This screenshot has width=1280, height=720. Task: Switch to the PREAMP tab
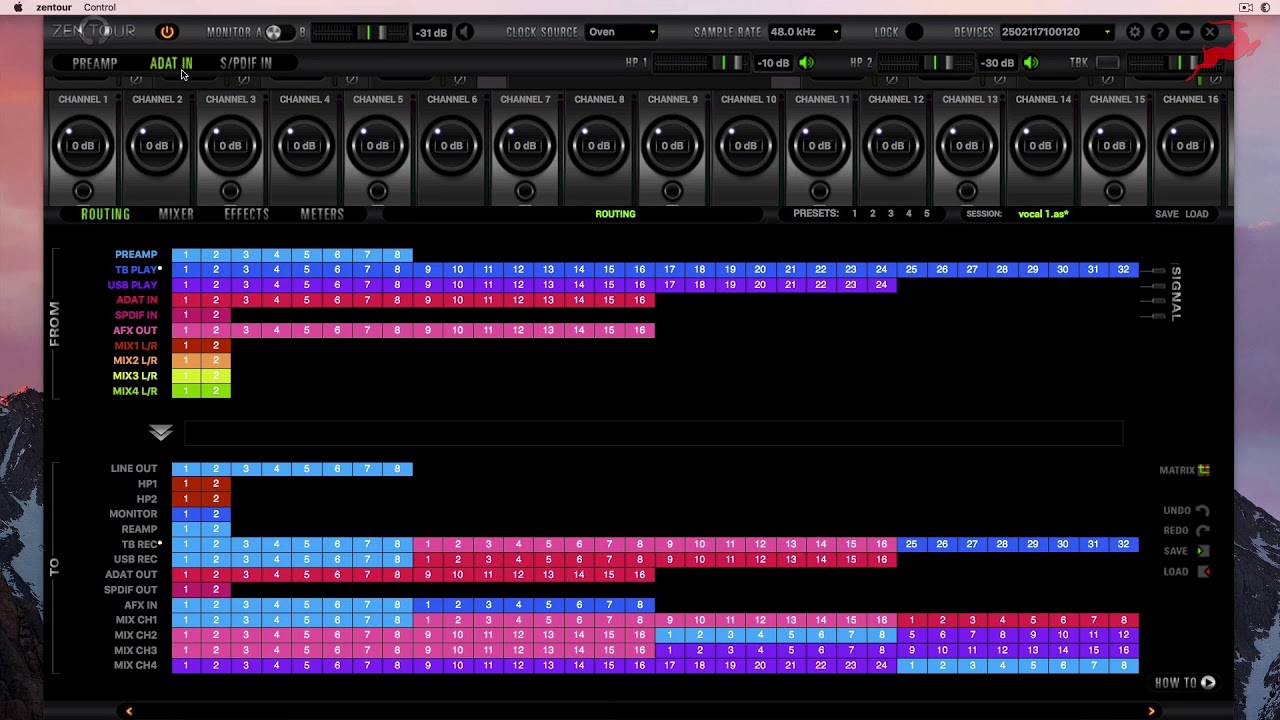coord(95,63)
